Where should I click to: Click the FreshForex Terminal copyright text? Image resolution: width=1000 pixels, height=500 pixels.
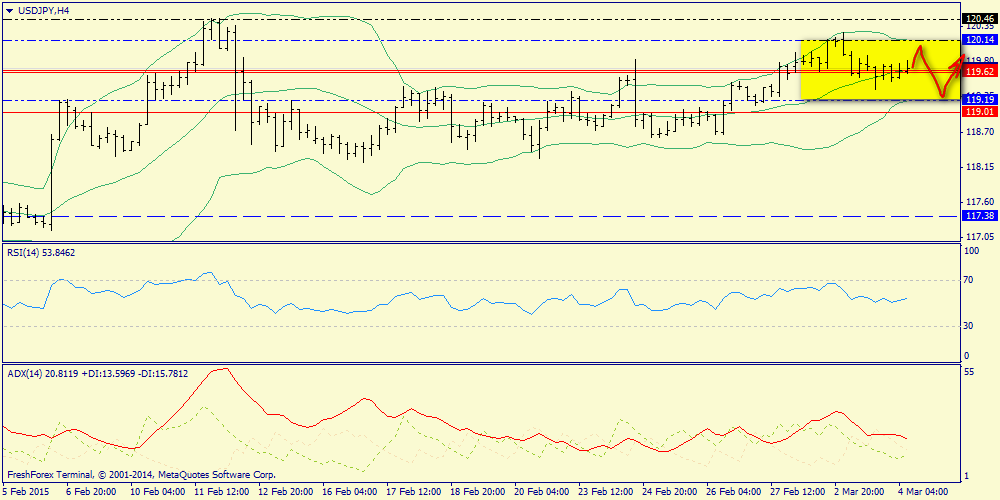point(140,474)
